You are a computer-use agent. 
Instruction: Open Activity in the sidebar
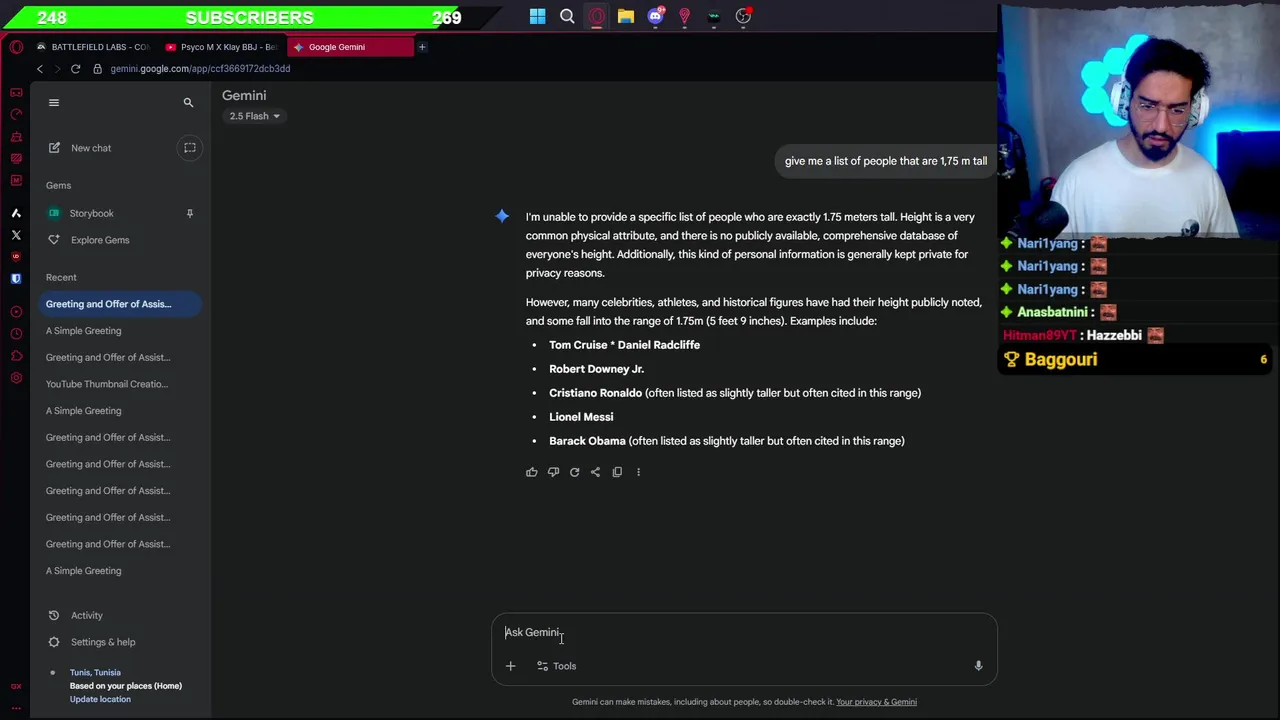coord(86,616)
